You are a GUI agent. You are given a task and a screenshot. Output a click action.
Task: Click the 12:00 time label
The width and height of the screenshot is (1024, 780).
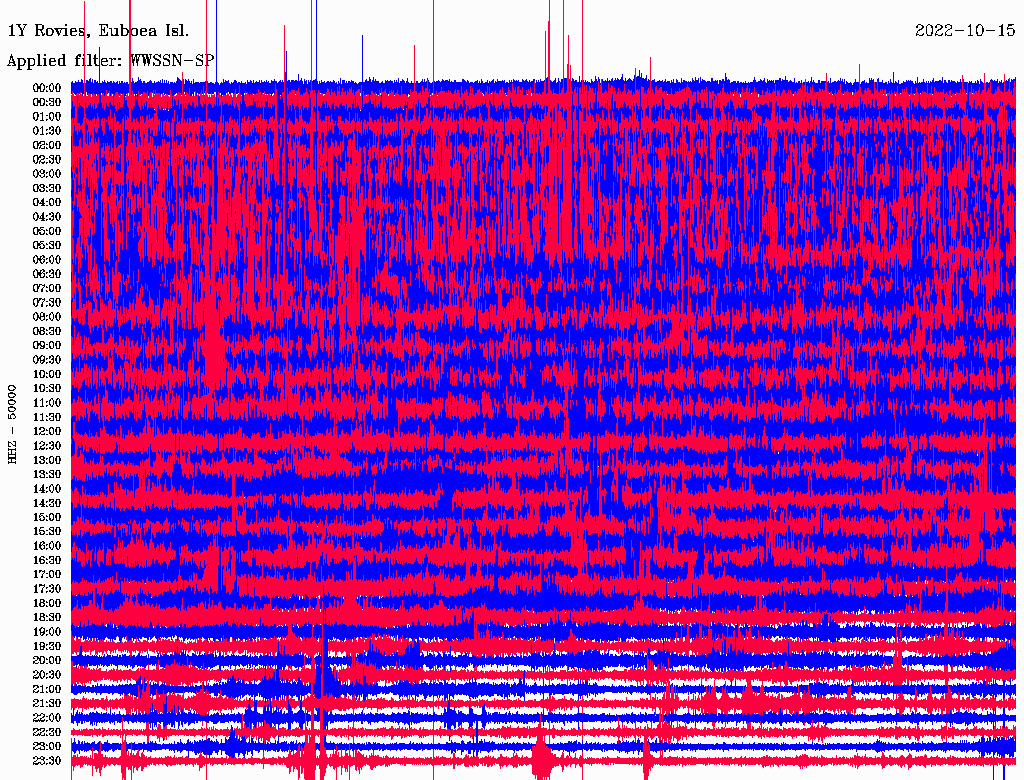[47, 431]
